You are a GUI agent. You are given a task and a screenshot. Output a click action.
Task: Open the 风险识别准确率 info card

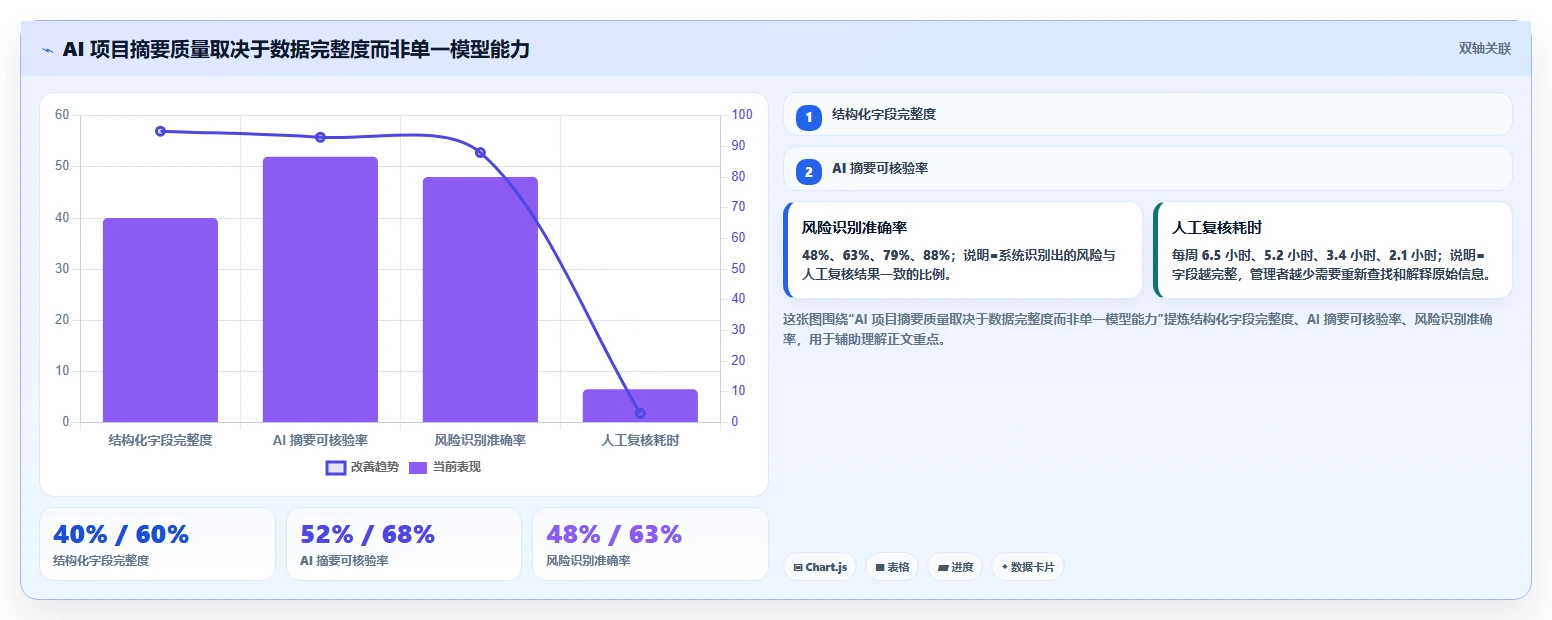point(962,250)
